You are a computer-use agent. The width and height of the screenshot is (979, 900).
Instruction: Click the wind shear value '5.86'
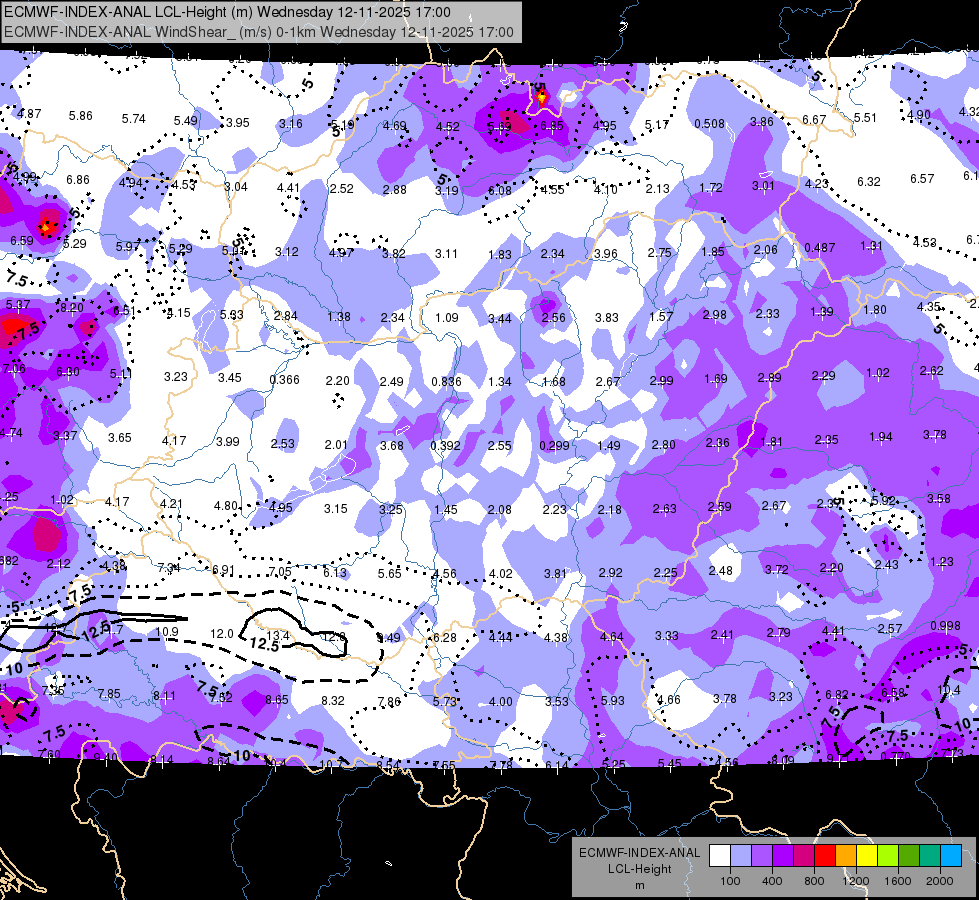pyautogui.click(x=81, y=116)
